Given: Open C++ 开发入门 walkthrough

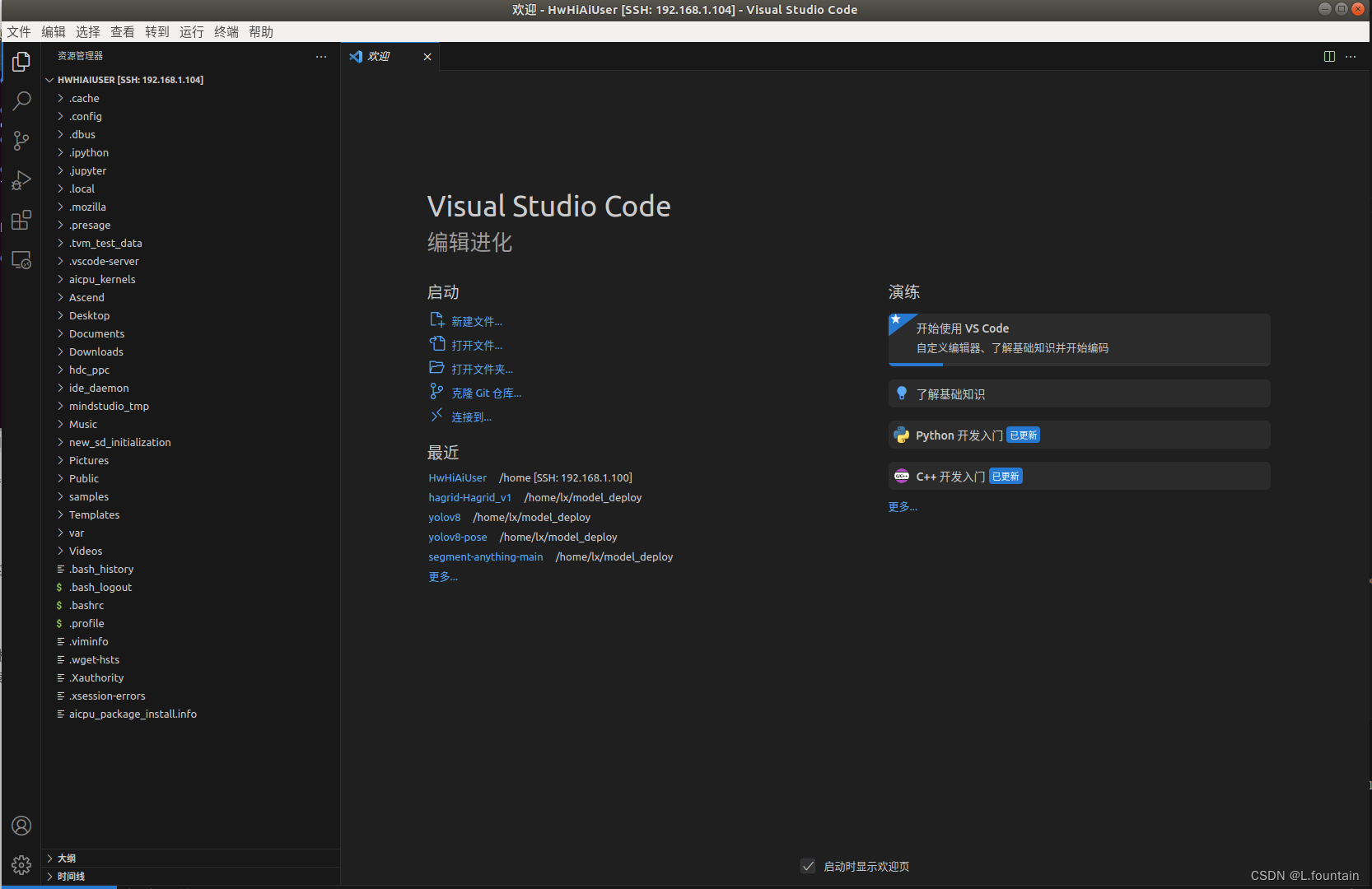Looking at the screenshot, I should [x=1079, y=476].
